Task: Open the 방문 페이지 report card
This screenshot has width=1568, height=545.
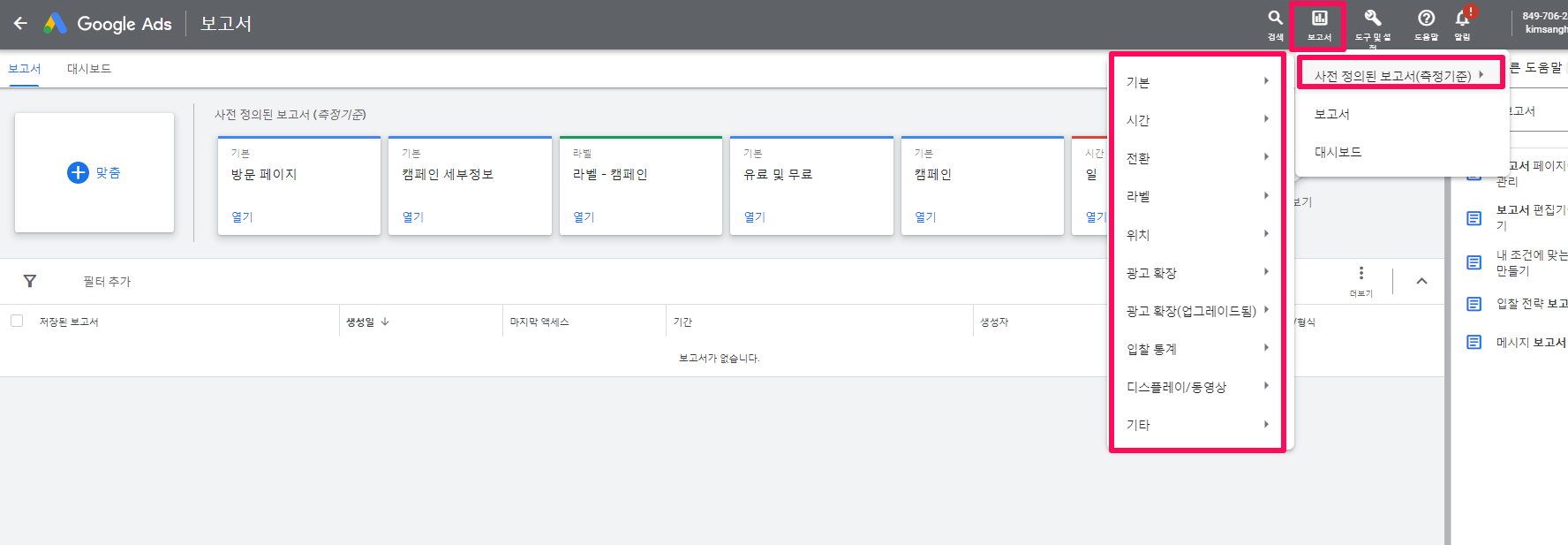Action: [x=299, y=185]
